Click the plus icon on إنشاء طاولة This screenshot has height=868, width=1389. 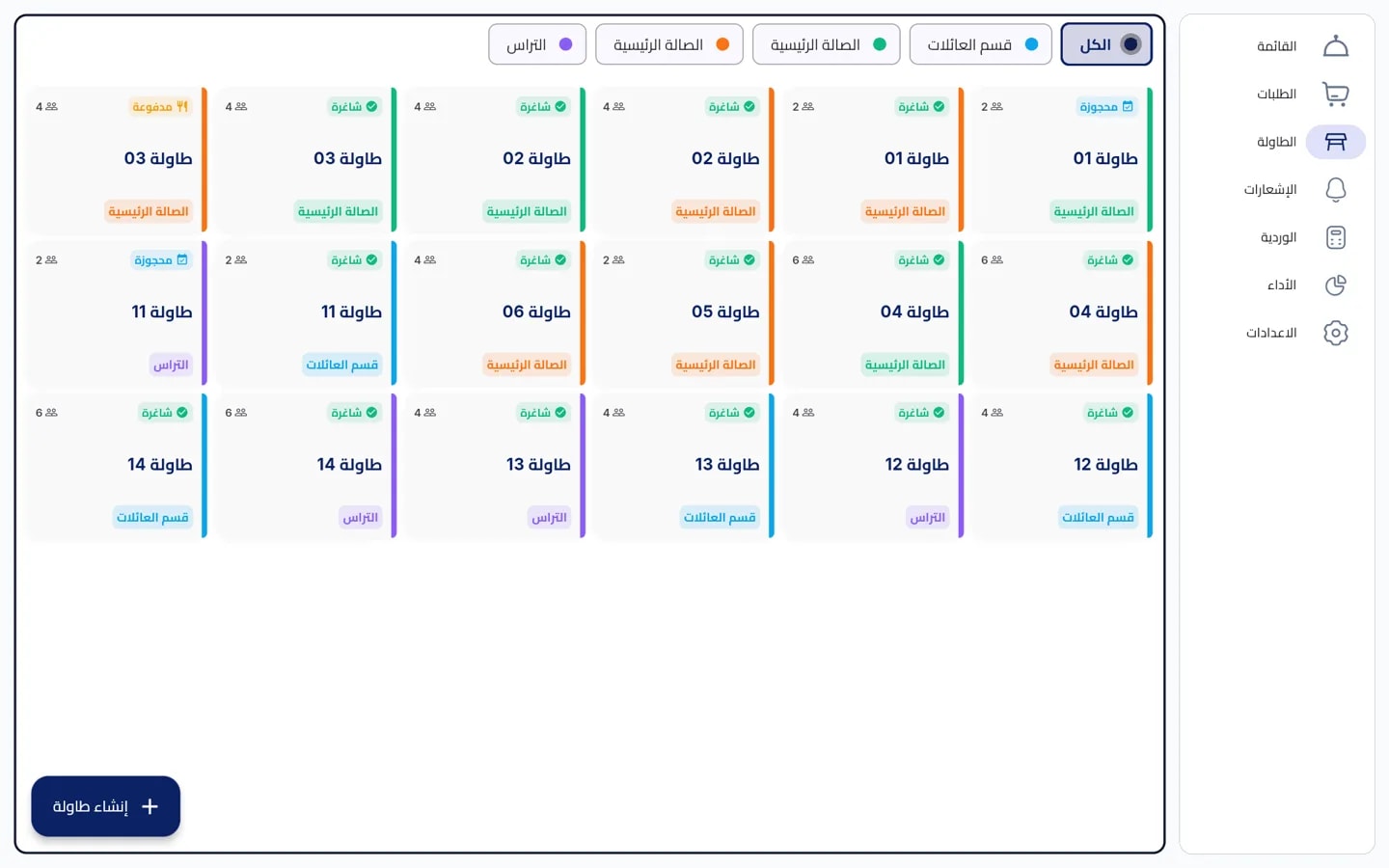pyautogui.click(x=150, y=806)
